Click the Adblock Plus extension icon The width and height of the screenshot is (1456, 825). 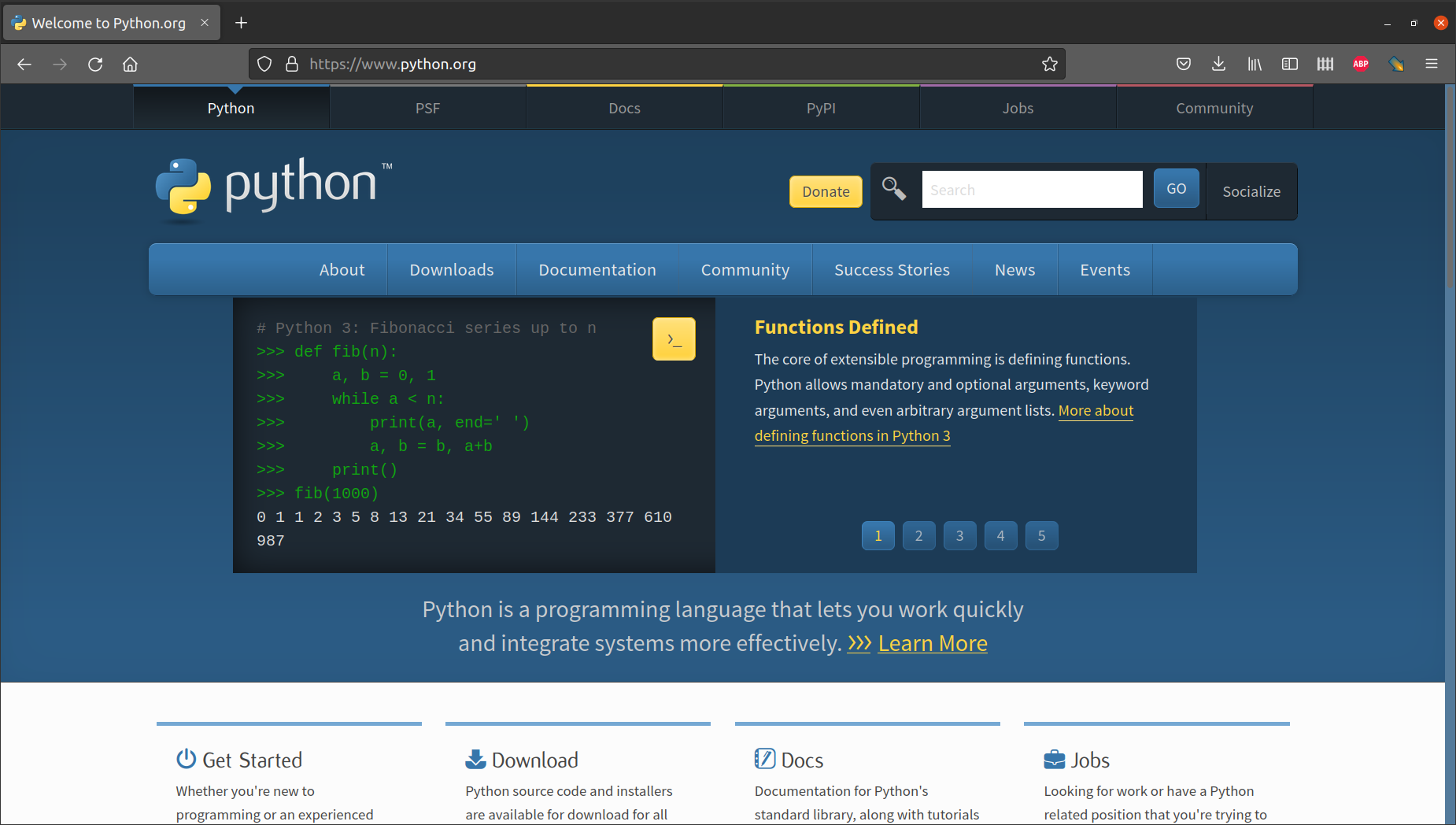[x=1361, y=64]
